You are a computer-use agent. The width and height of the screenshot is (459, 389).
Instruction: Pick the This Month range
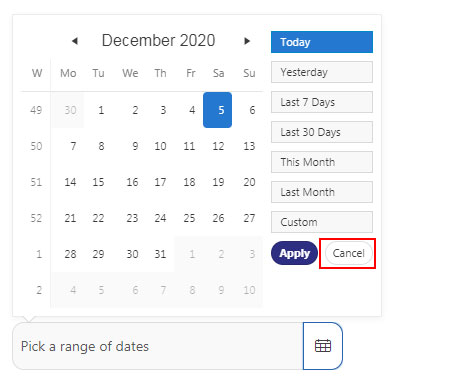click(322, 162)
